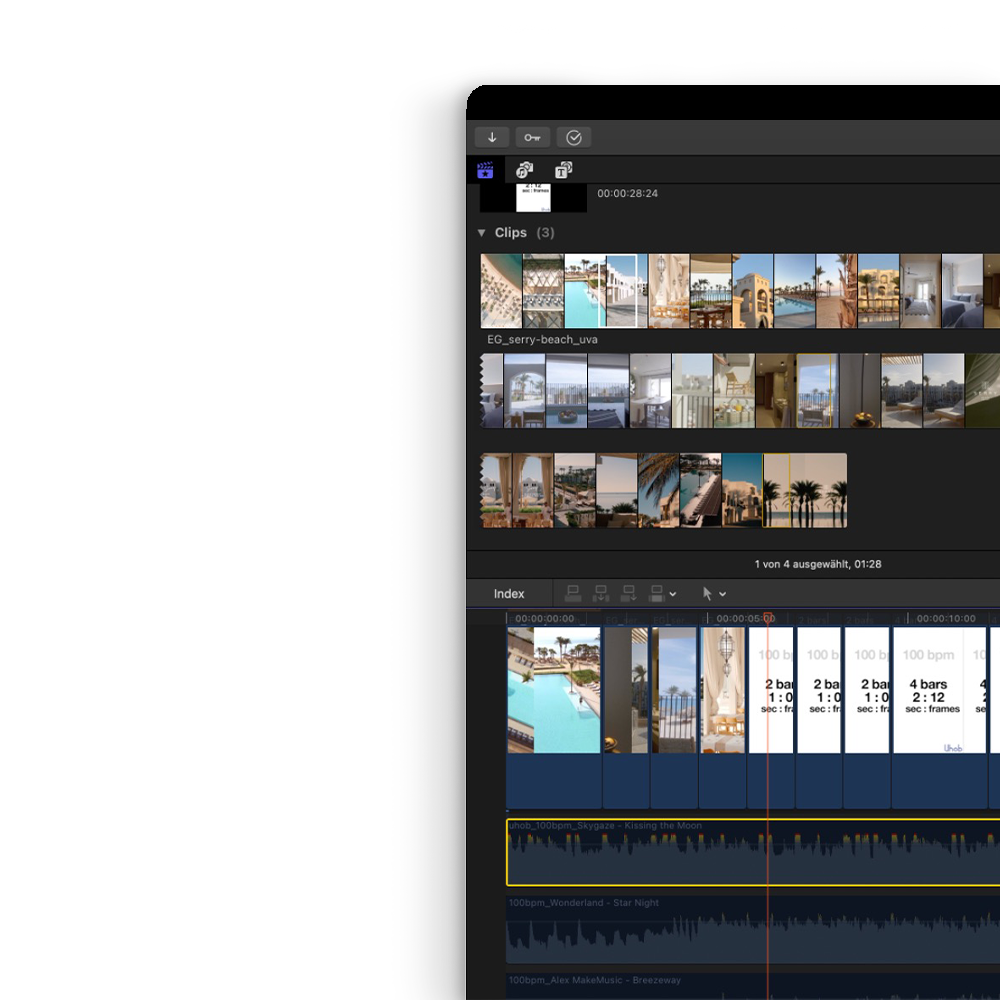Open the keyword editor with the key icon
This screenshot has width=1000, height=1000.
coord(533,137)
